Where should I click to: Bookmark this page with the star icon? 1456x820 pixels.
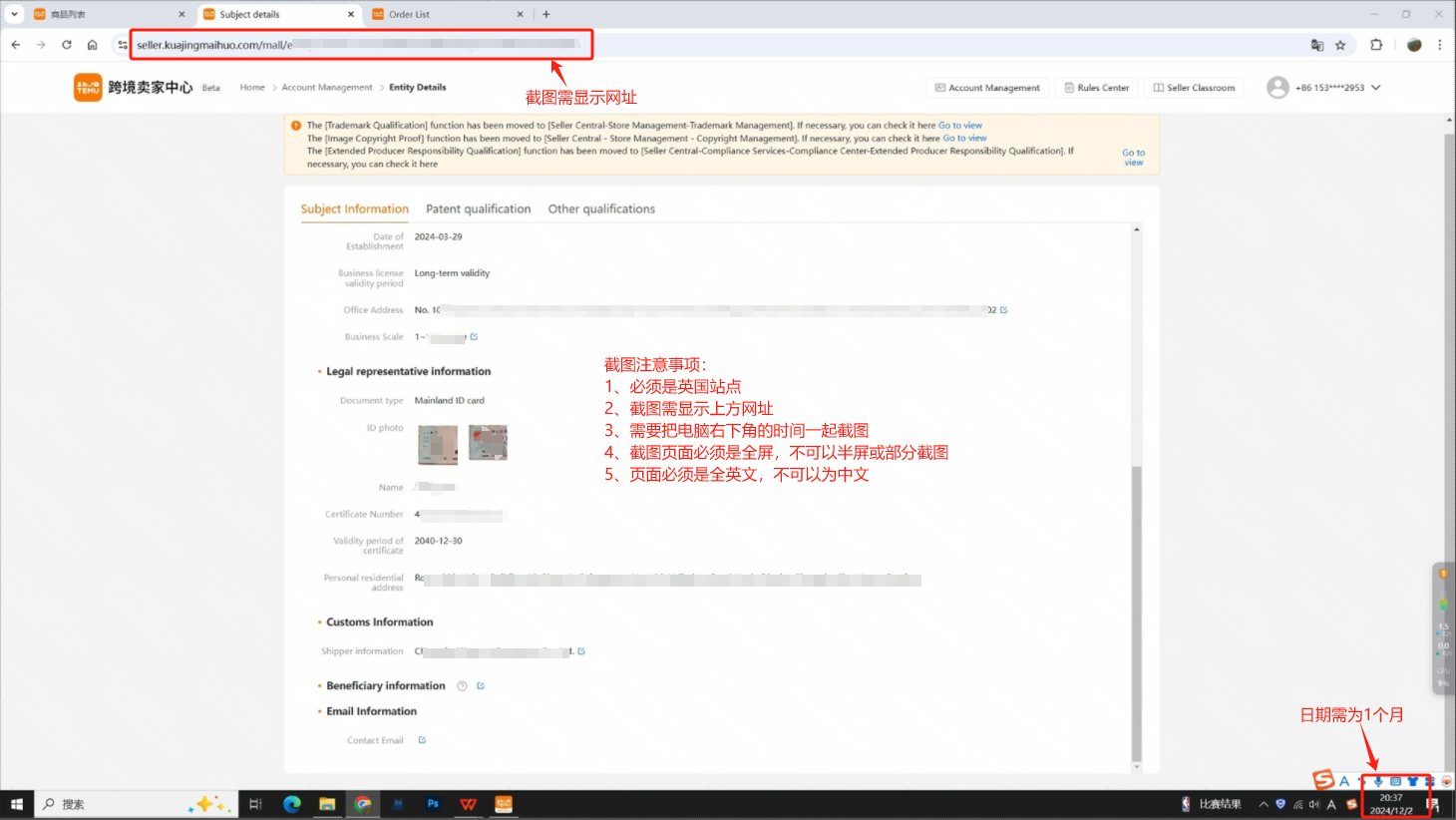coord(1340,45)
